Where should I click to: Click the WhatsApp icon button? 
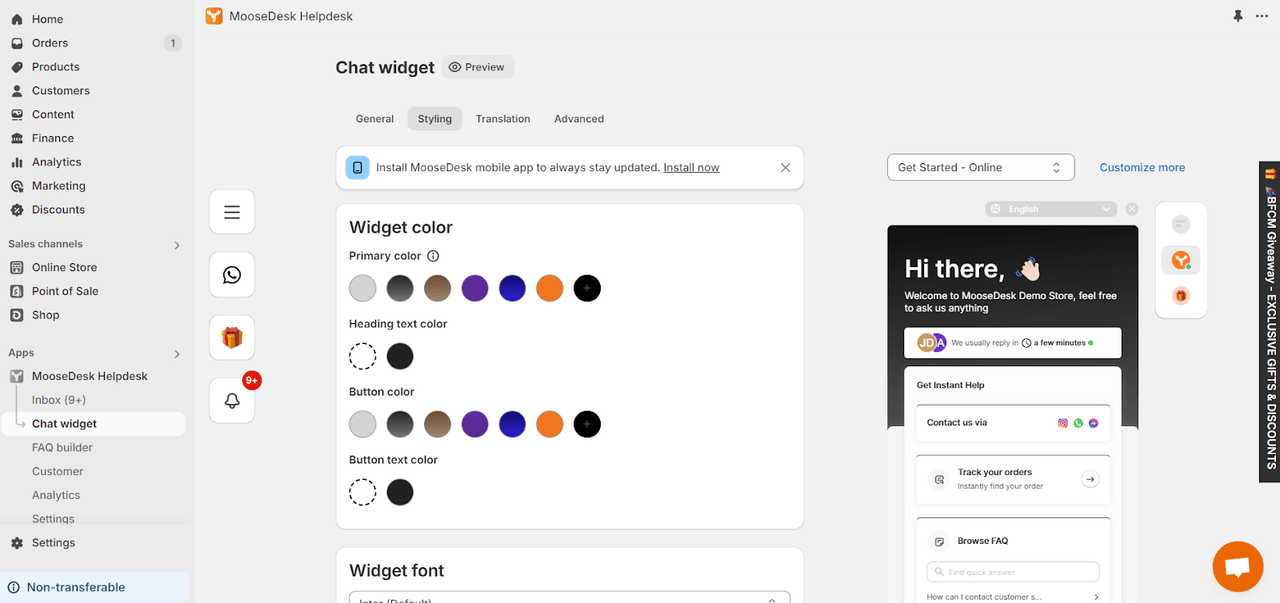[x=232, y=275]
